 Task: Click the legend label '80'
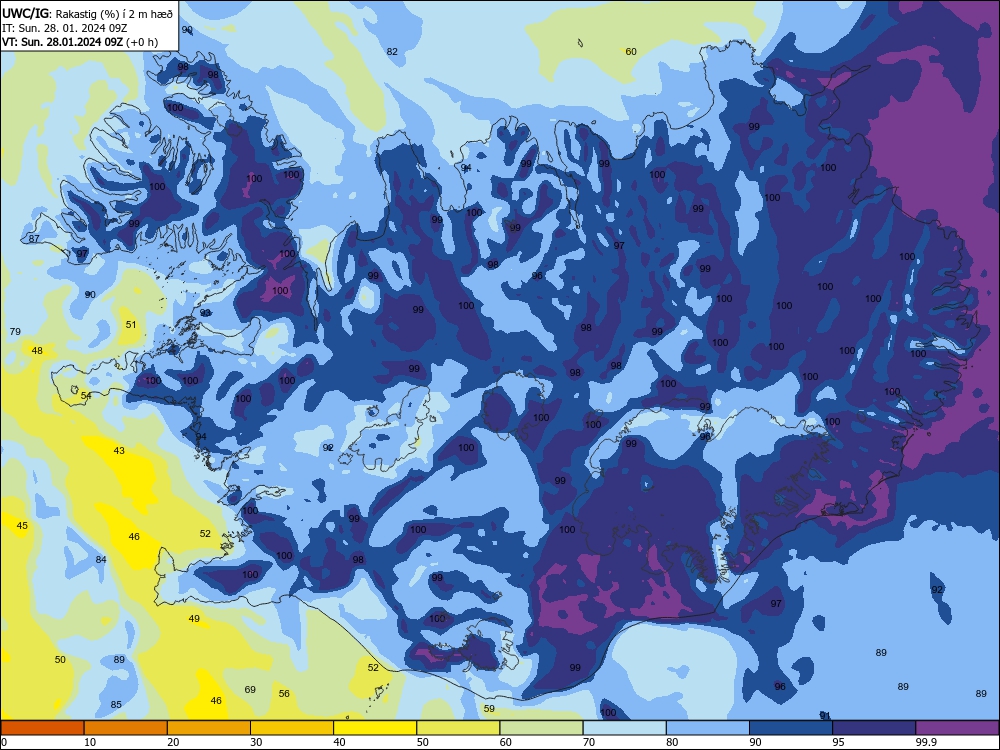coord(672,742)
